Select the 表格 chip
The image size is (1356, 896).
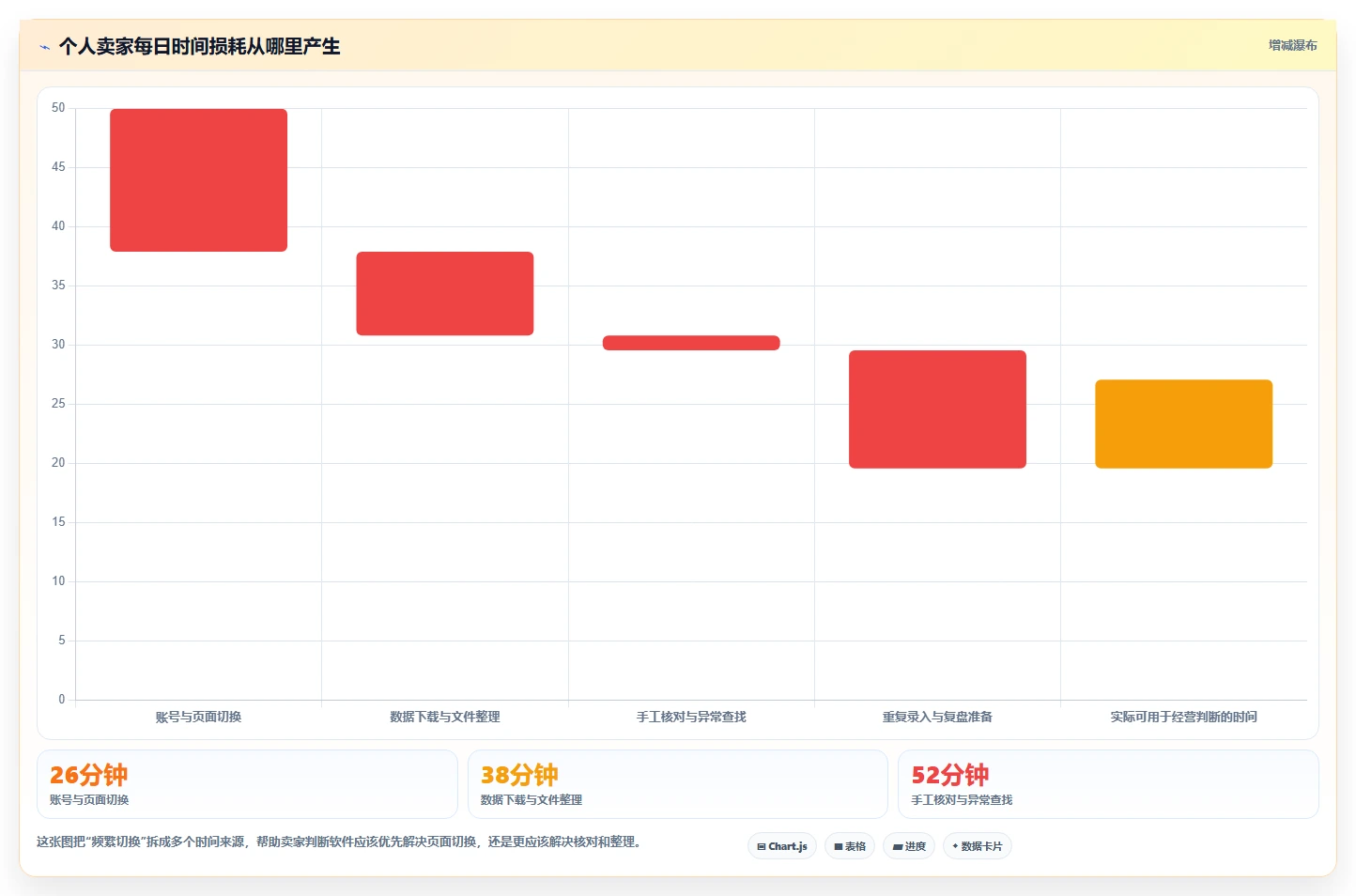click(x=850, y=846)
